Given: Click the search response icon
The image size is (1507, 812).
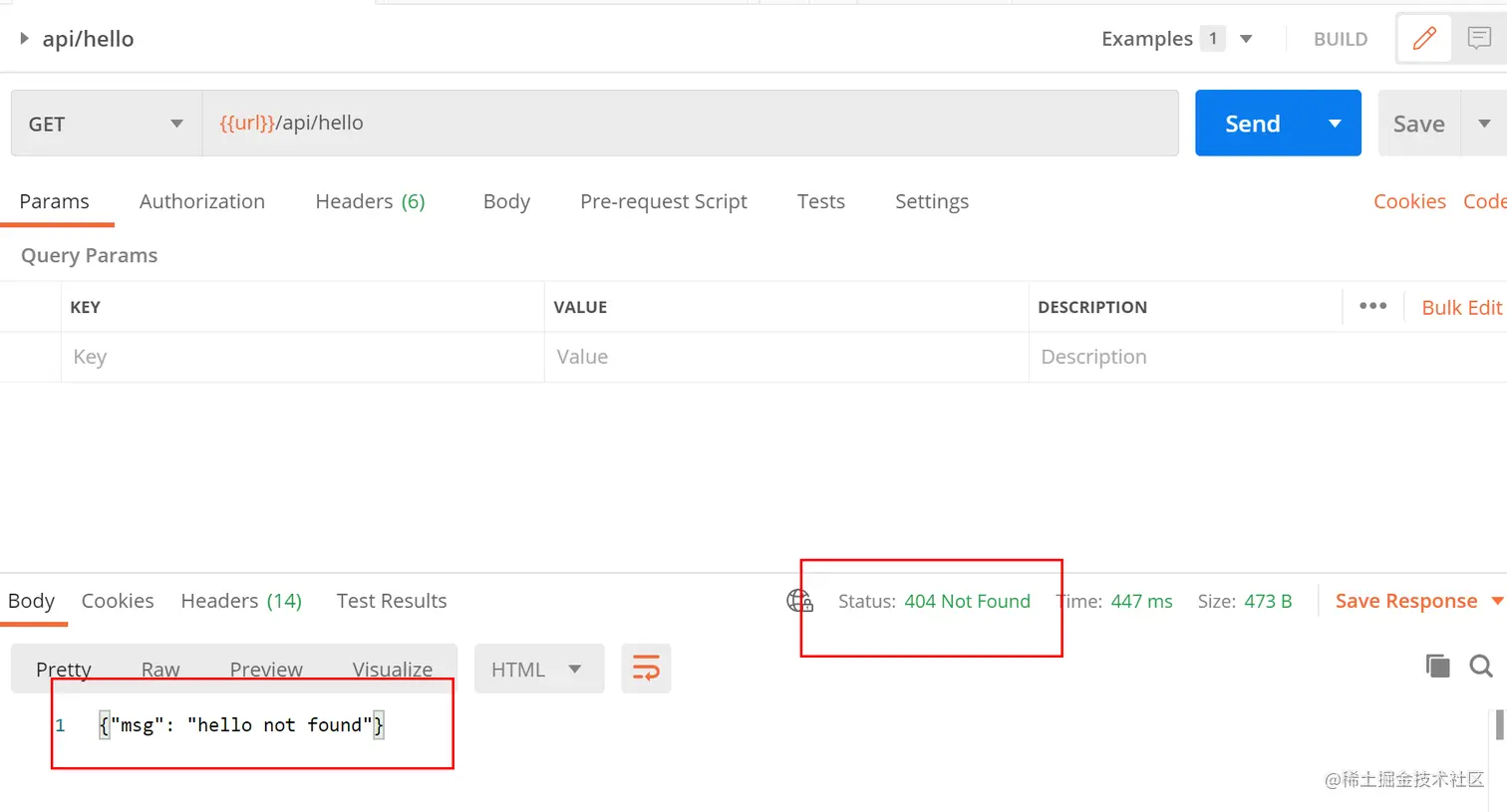Looking at the screenshot, I should pyautogui.click(x=1481, y=666).
